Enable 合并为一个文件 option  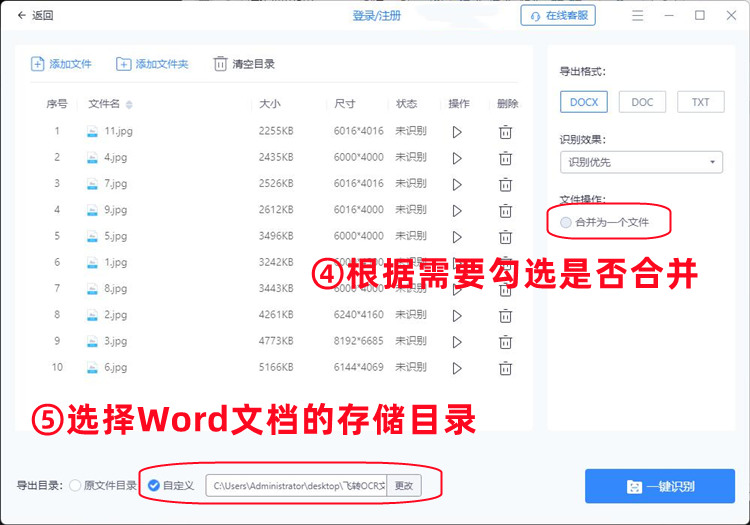point(566,222)
